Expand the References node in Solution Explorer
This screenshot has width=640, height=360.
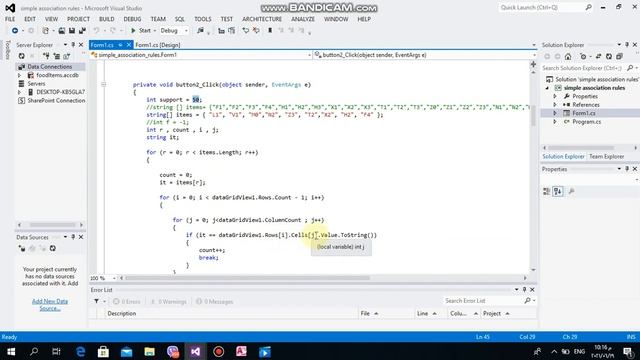[555, 105]
